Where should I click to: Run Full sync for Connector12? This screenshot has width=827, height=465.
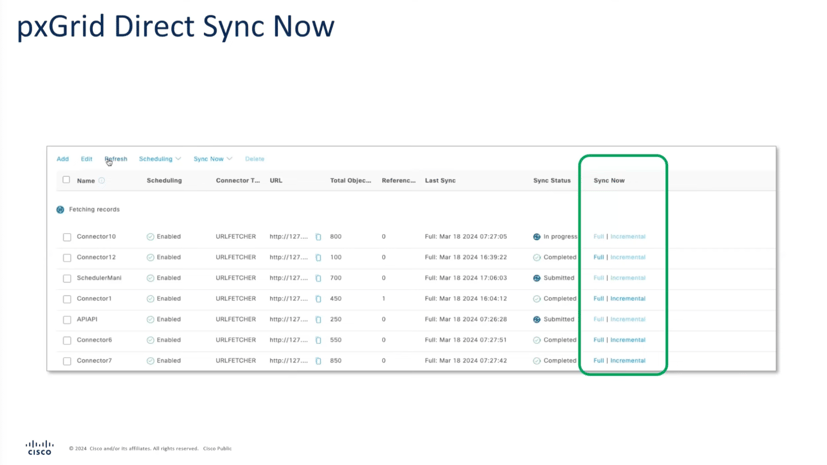[x=599, y=257]
